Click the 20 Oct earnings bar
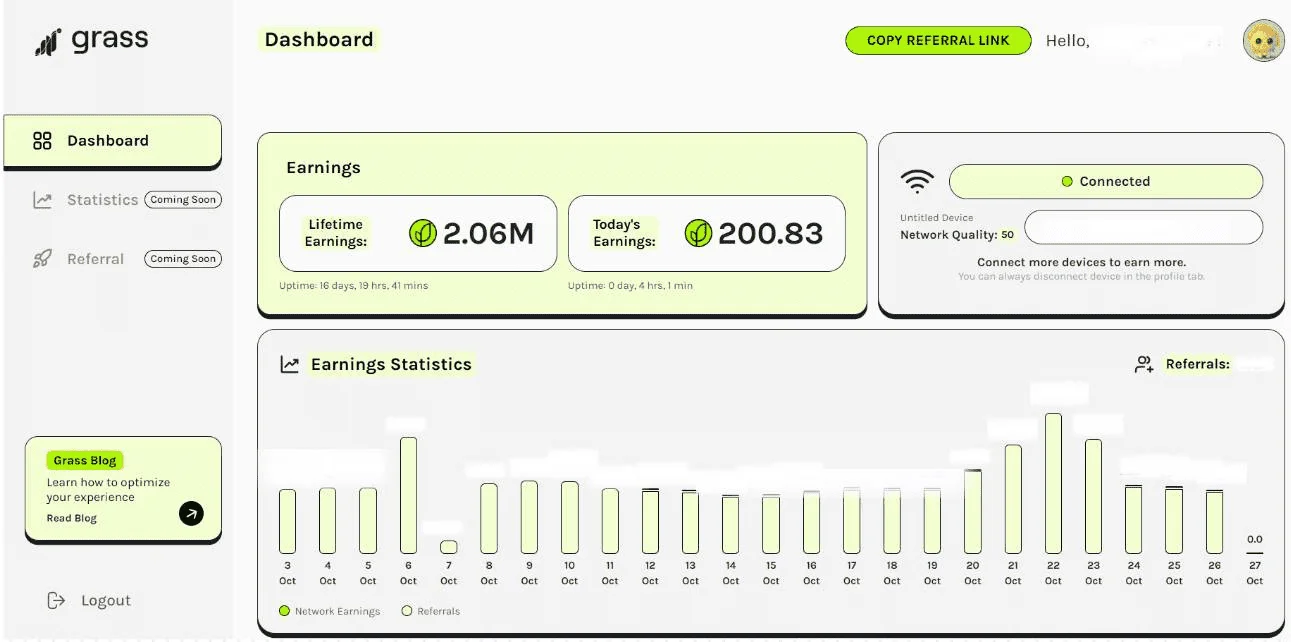 (973, 512)
